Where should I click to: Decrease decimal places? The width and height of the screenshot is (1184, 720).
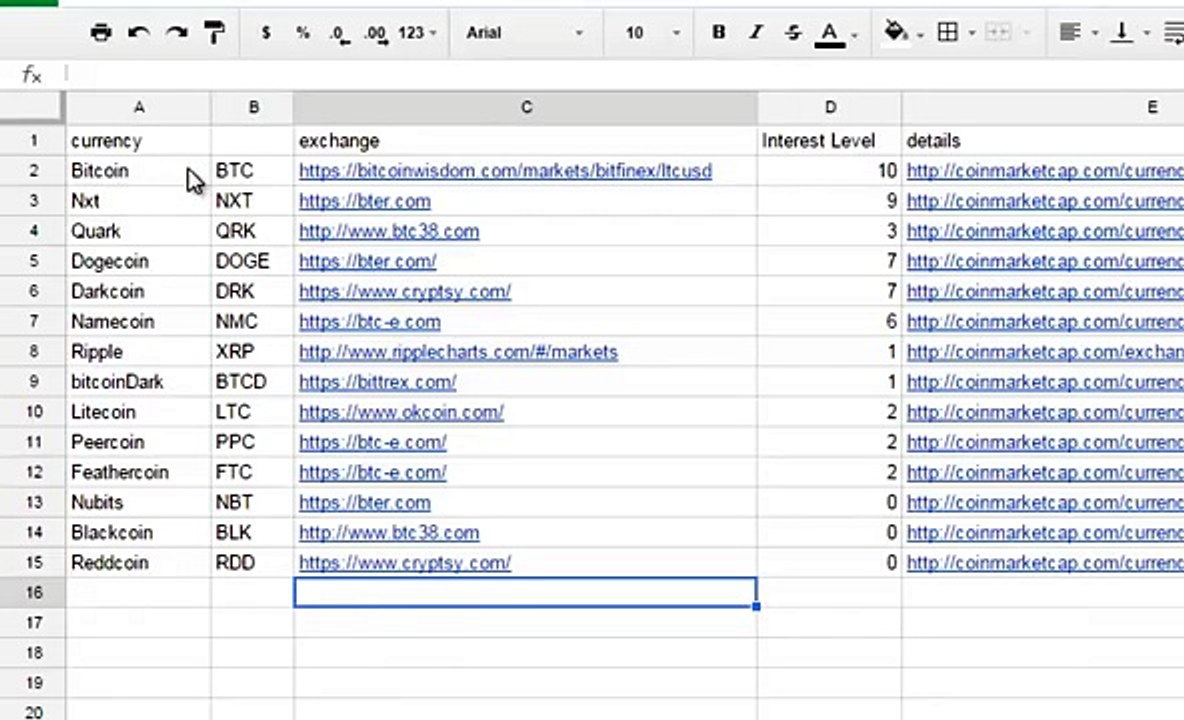point(339,33)
